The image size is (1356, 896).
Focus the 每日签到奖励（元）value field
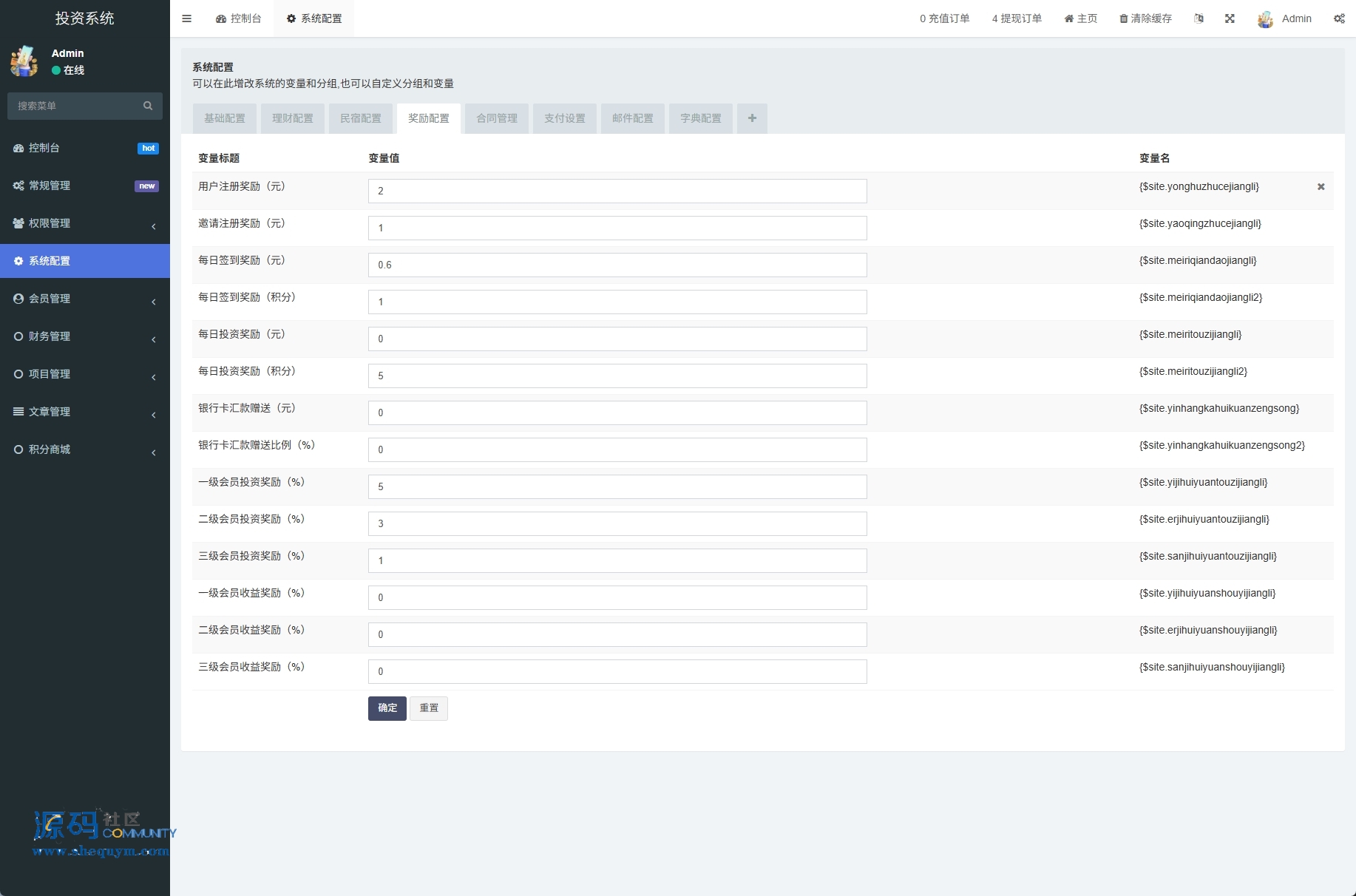click(617, 265)
